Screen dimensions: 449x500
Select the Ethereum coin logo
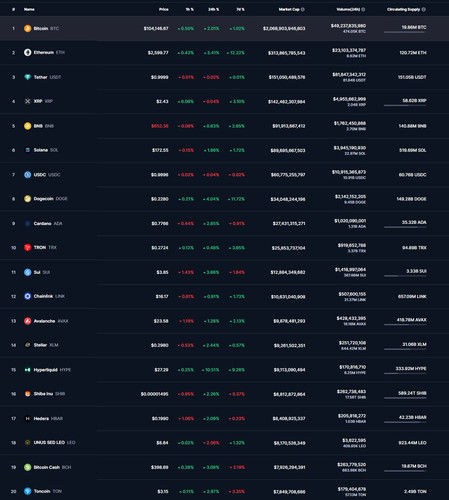28,52
